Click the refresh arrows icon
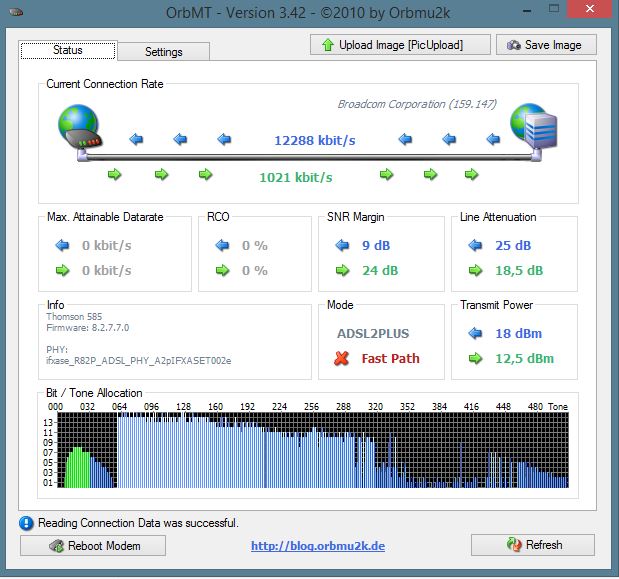Screen dimensions: 619x579 [514, 545]
